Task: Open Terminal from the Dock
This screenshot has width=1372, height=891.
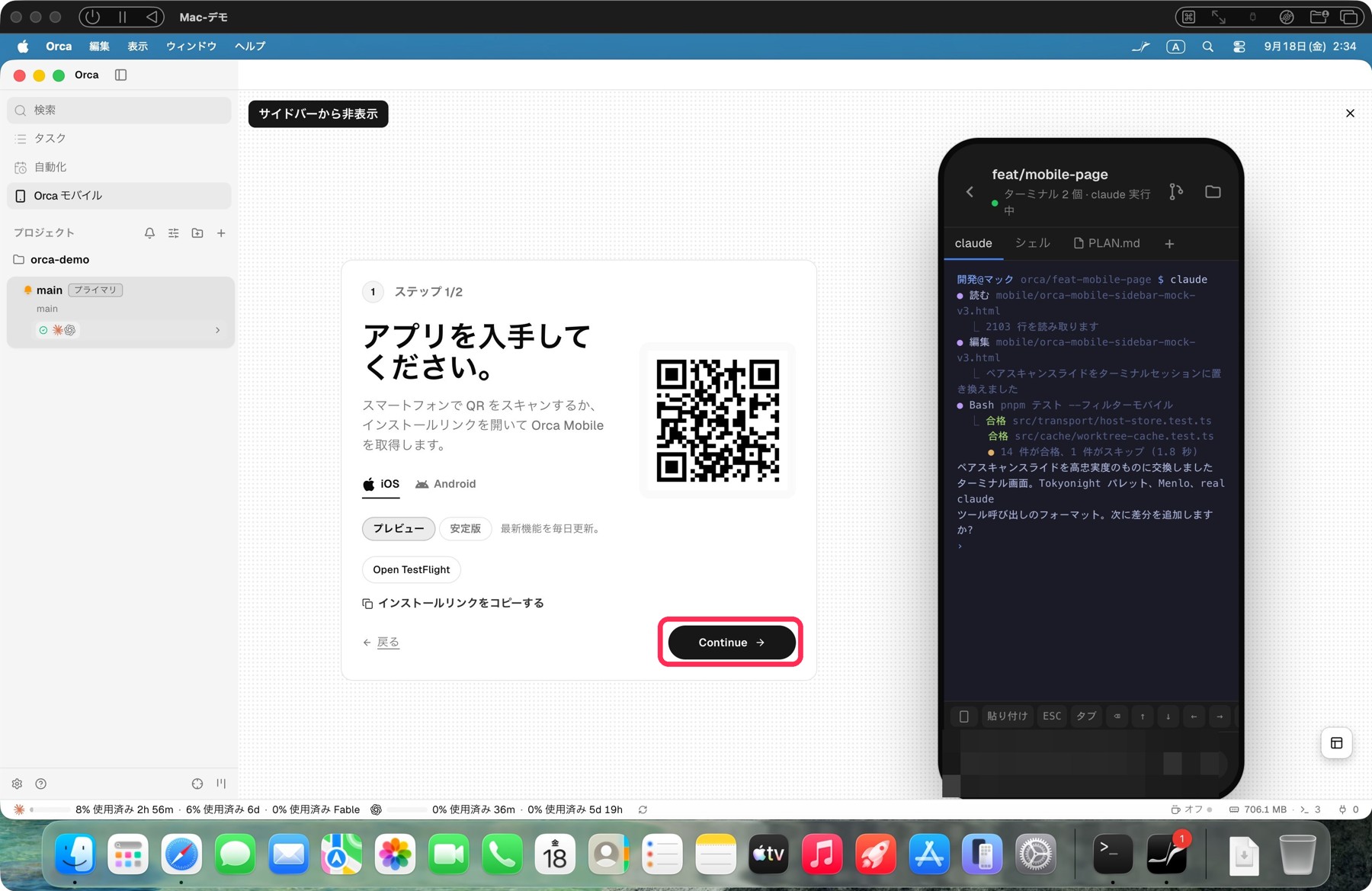Action: (x=1113, y=855)
